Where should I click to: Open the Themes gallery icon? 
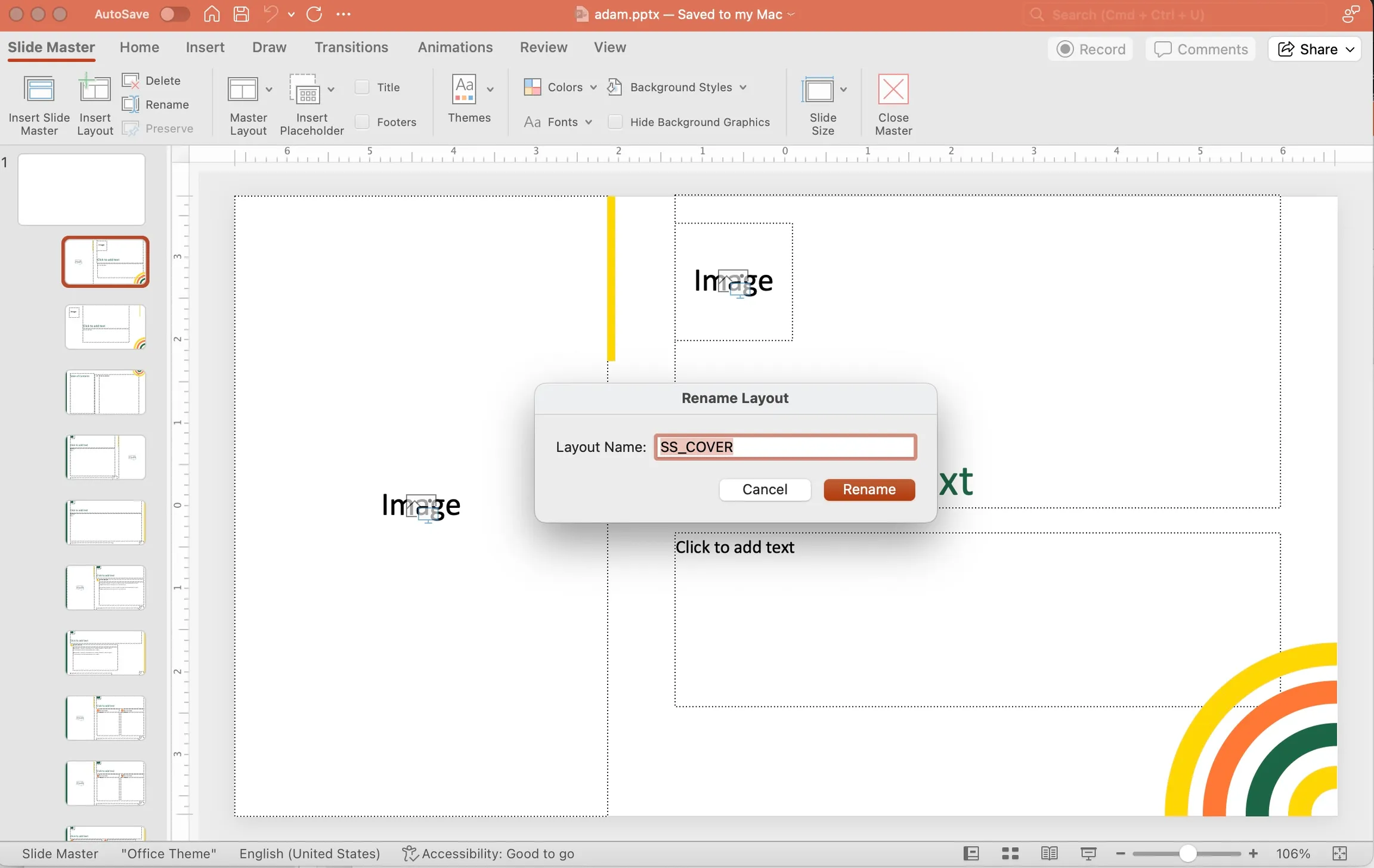coord(464,89)
